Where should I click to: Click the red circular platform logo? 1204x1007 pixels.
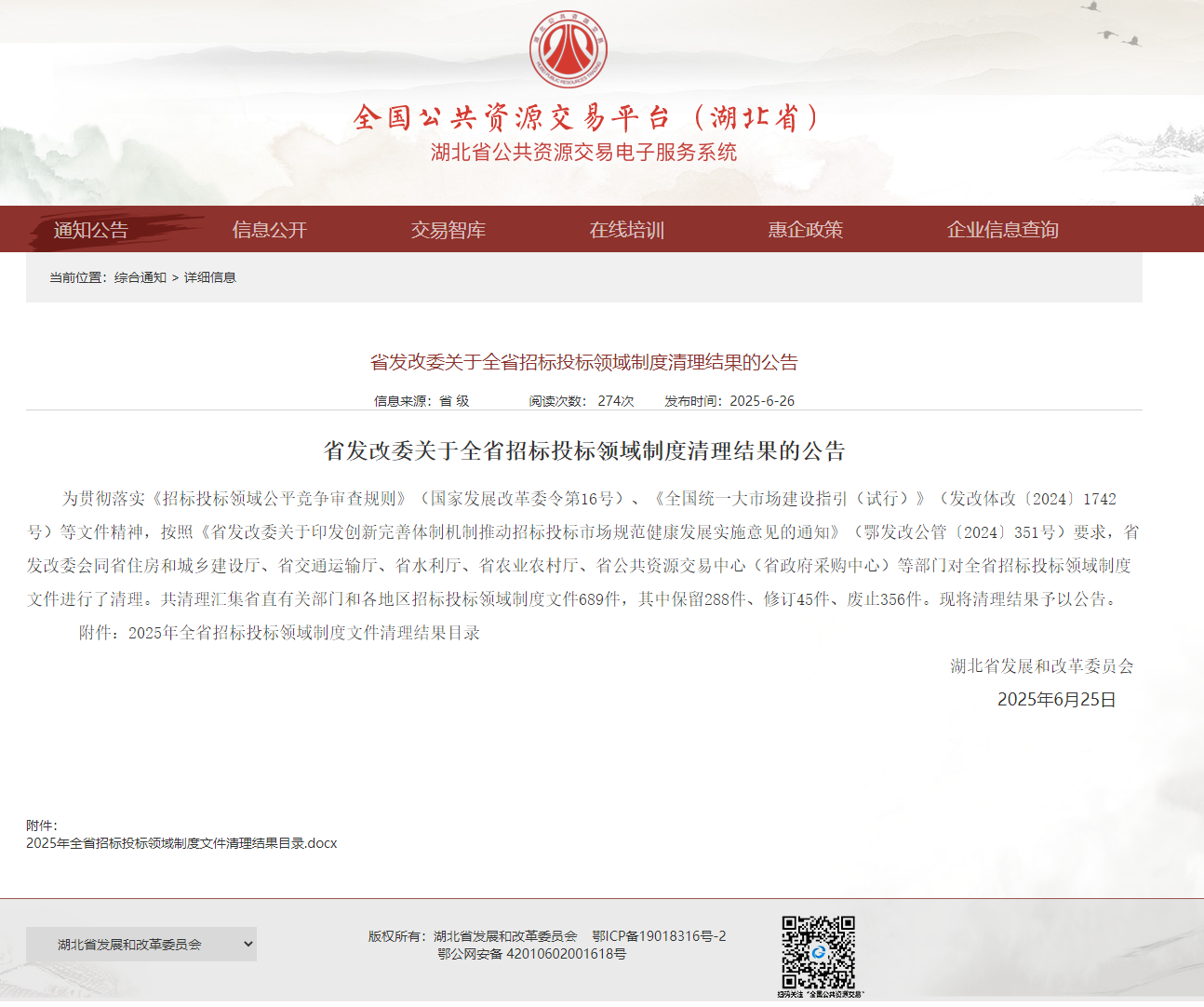point(568,50)
